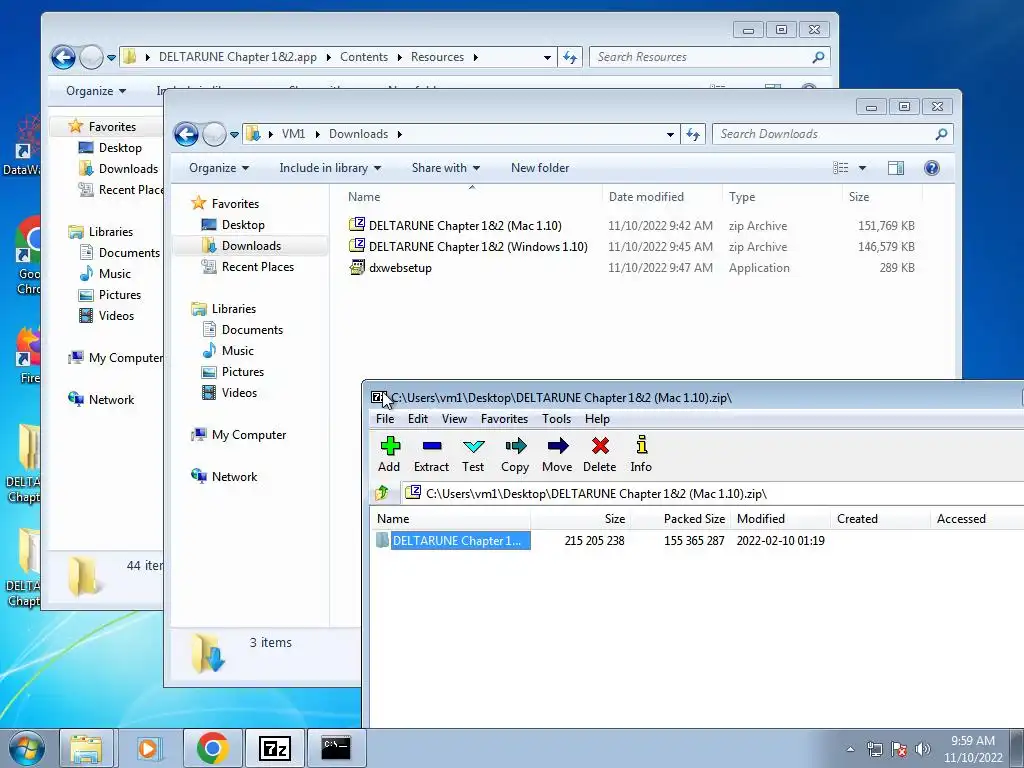Open view options dropdown arrow in Downloads window

tap(862, 168)
